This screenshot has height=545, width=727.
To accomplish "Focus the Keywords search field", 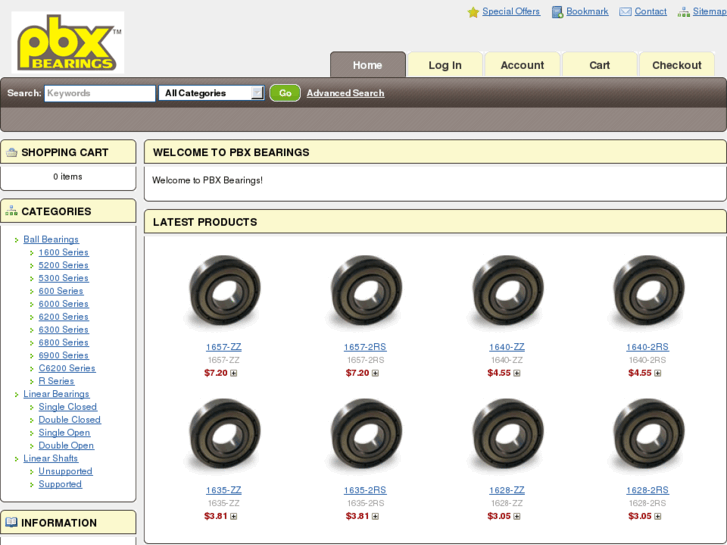I will [99, 93].
